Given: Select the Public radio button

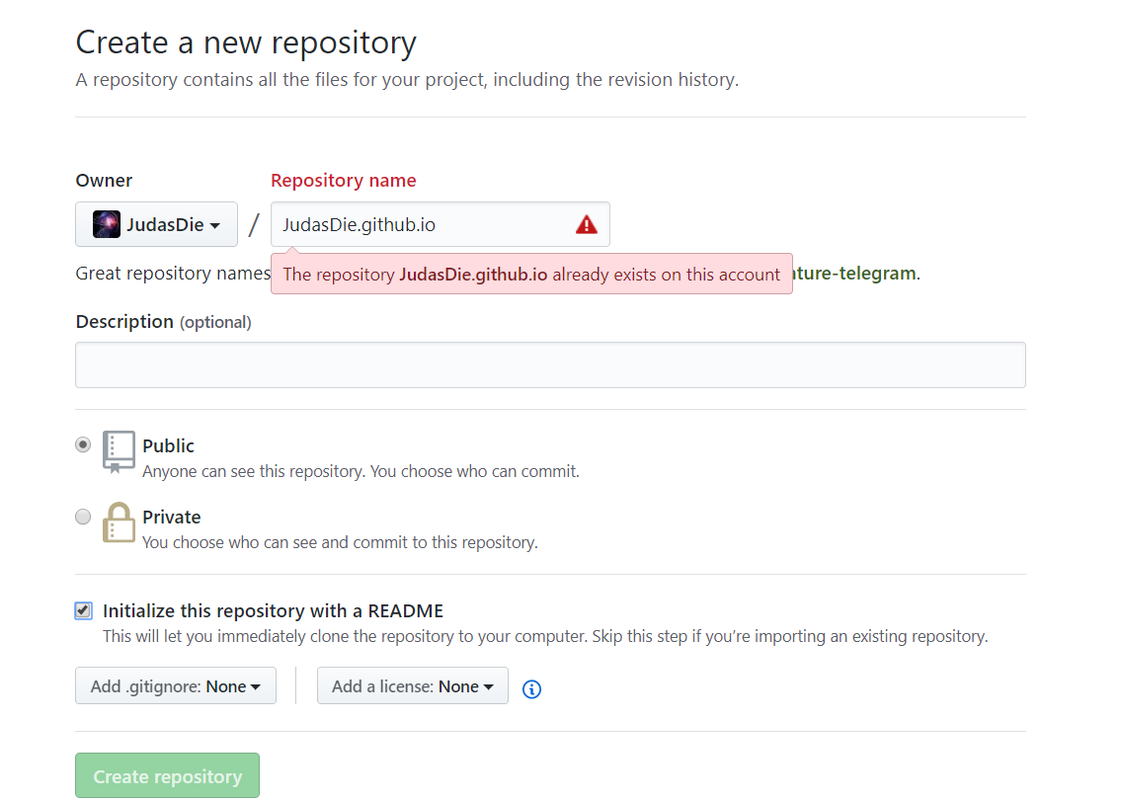Looking at the screenshot, I should [83, 445].
